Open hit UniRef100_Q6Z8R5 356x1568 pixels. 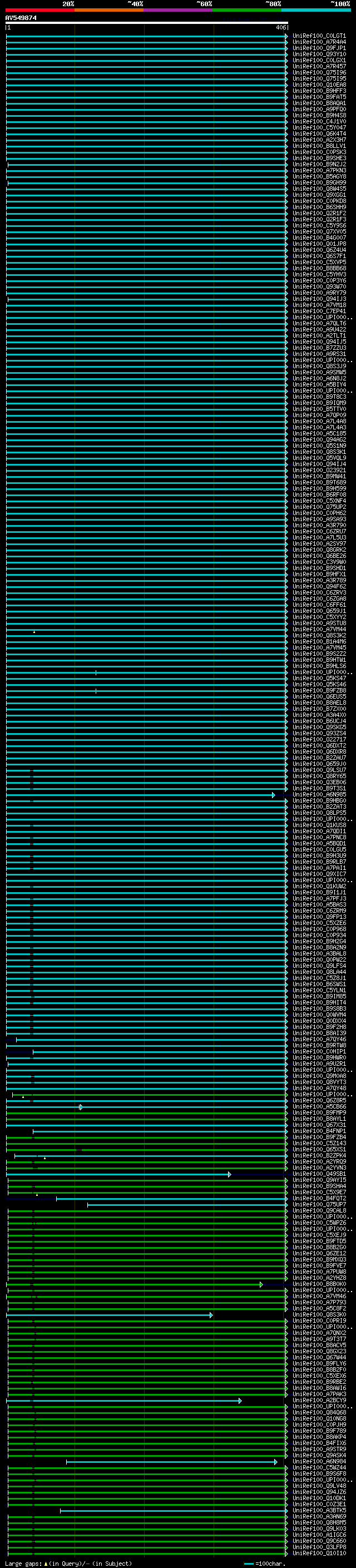pos(319,1101)
